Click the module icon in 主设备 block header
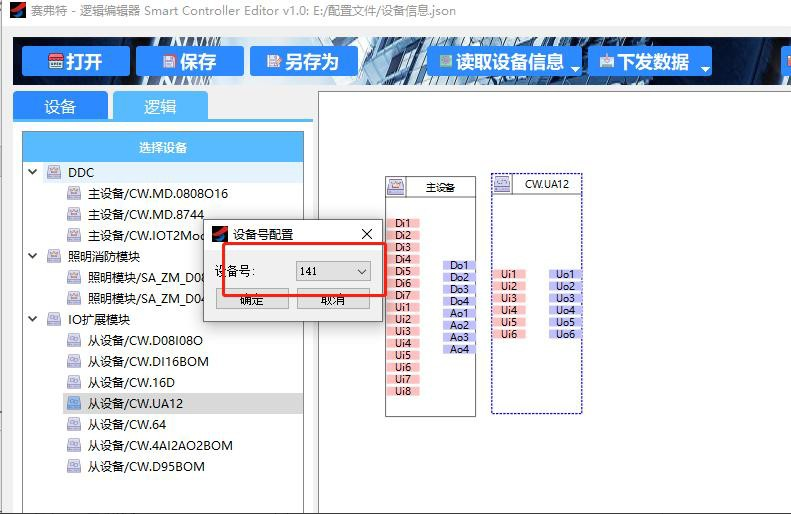This screenshot has height=514, width=791. coord(397,187)
